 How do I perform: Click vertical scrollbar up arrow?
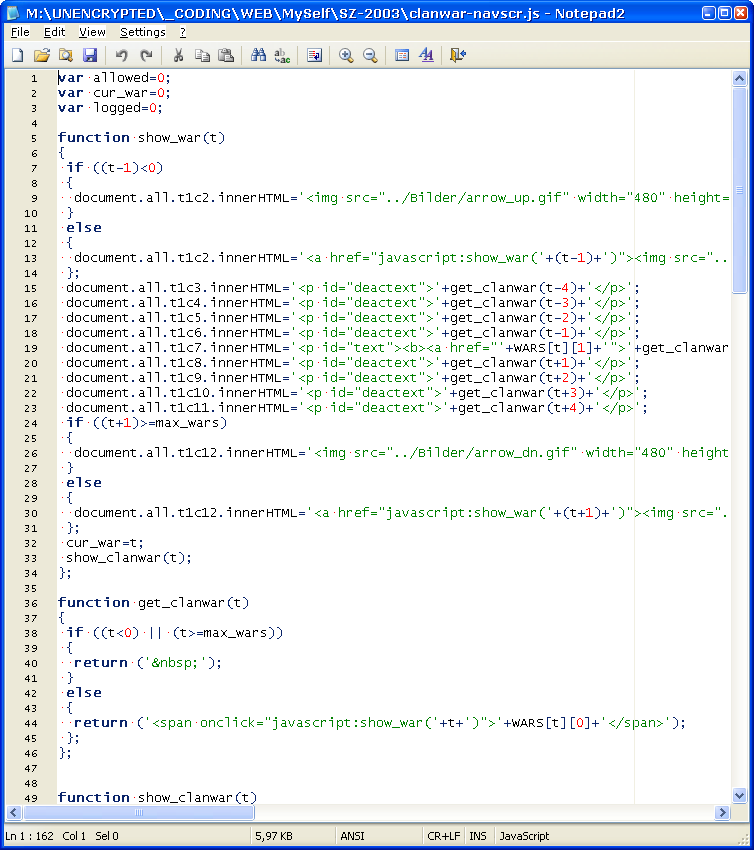click(739, 79)
